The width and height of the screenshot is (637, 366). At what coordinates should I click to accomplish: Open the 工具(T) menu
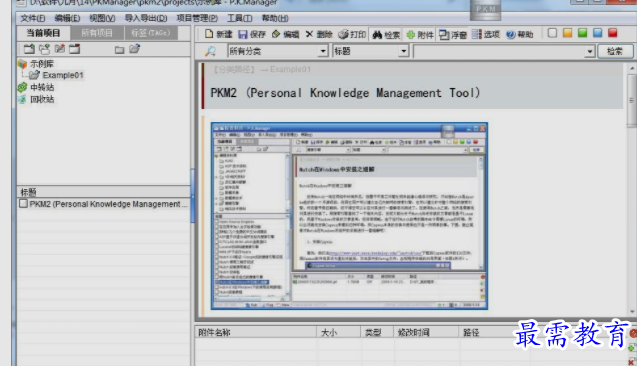click(x=239, y=18)
